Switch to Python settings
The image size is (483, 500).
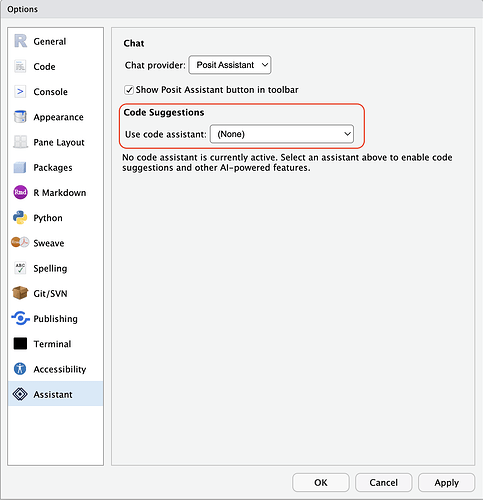pyautogui.click(x=56, y=218)
